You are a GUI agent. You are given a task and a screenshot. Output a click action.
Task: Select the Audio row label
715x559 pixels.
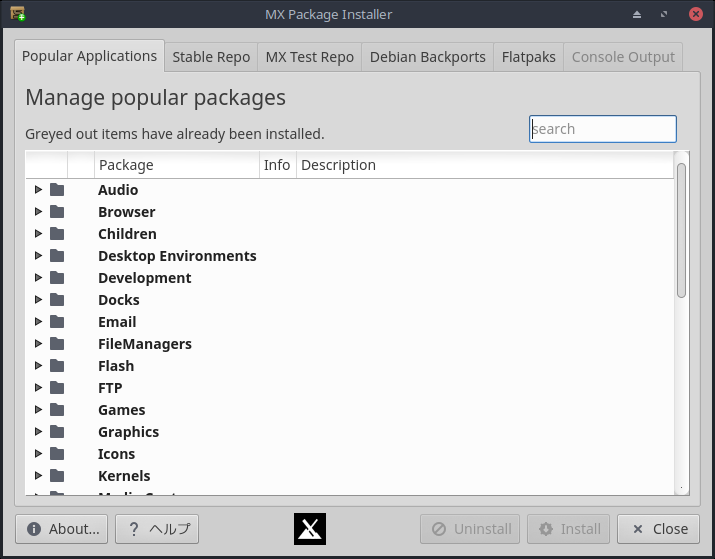coord(118,190)
